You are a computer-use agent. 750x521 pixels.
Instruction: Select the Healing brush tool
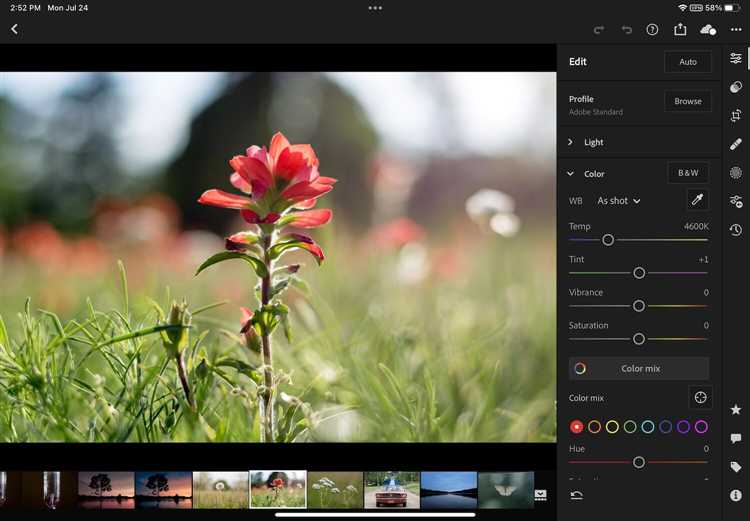click(736, 144)
